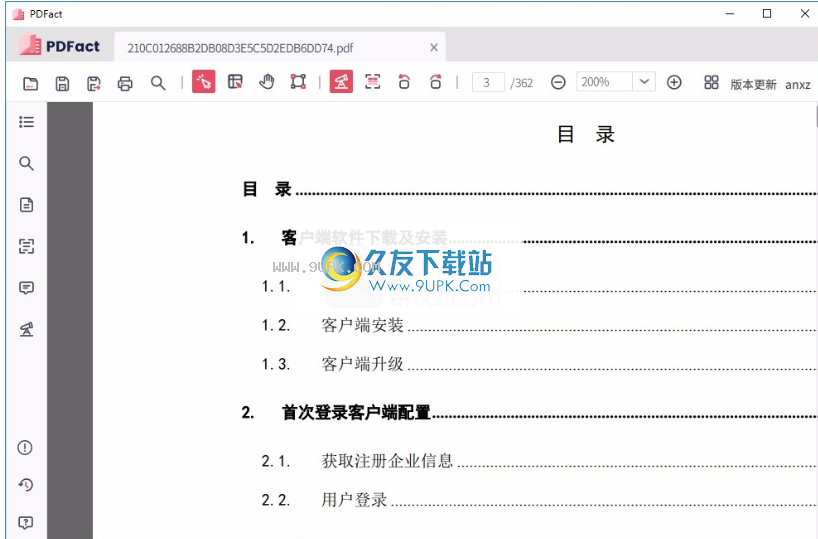Open the history clock icon
This screenshot has height=539, width=818.
click(x=26, y=485)
